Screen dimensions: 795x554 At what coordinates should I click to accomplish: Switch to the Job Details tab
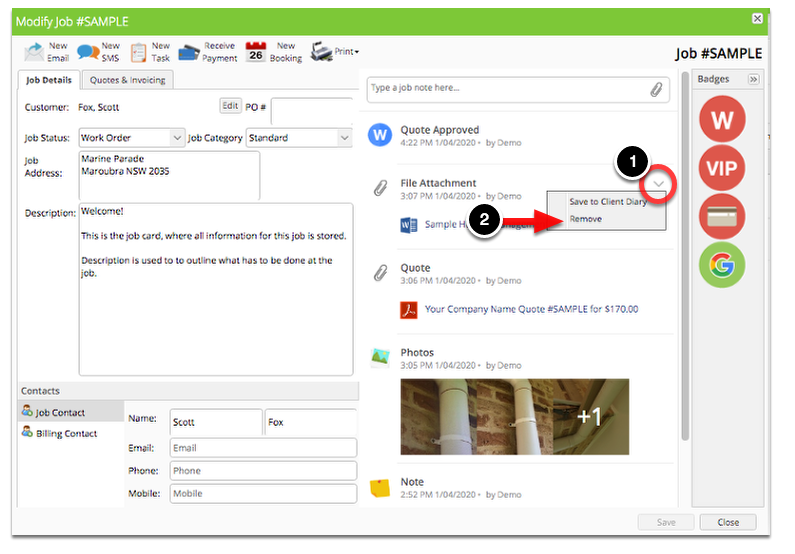coord(49,80)
